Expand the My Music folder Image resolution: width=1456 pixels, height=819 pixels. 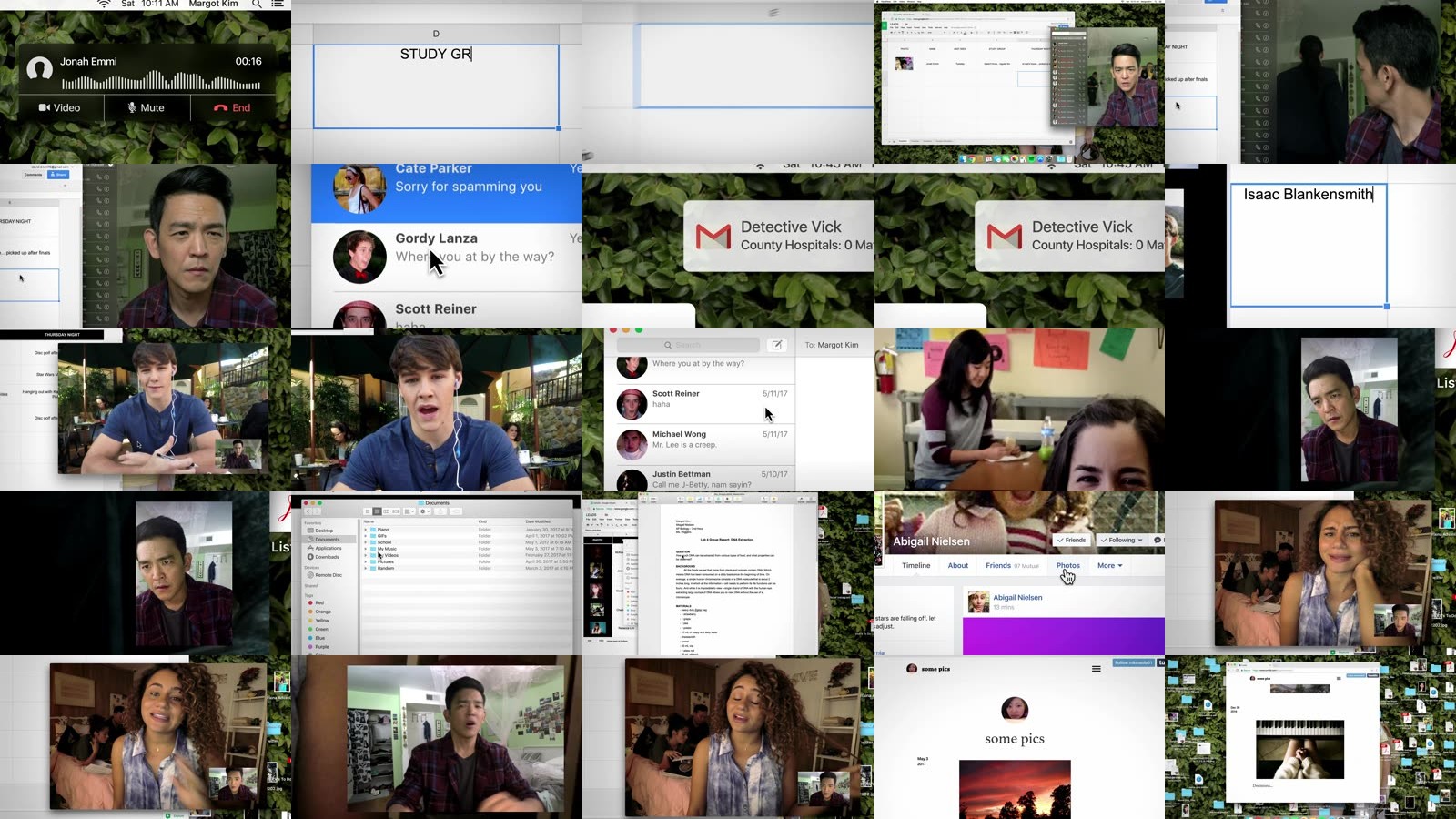pos(366,549)
